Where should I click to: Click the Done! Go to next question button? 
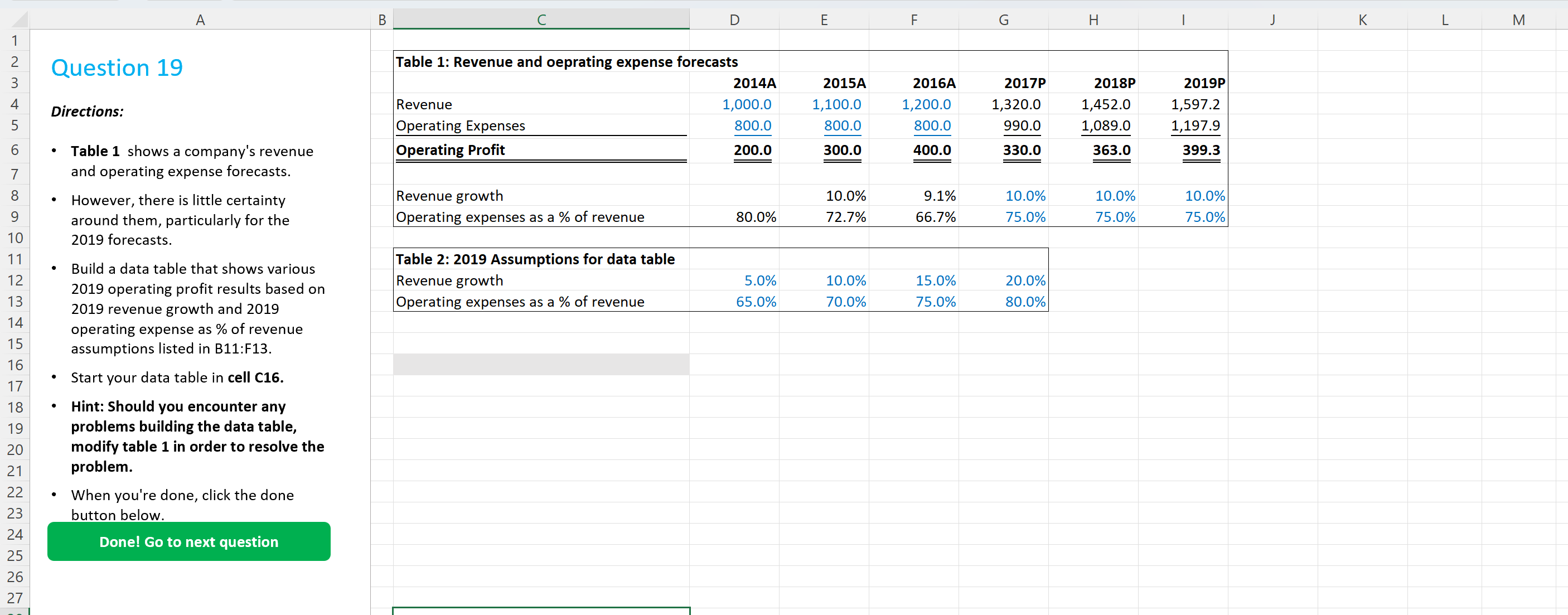[188, 541]
